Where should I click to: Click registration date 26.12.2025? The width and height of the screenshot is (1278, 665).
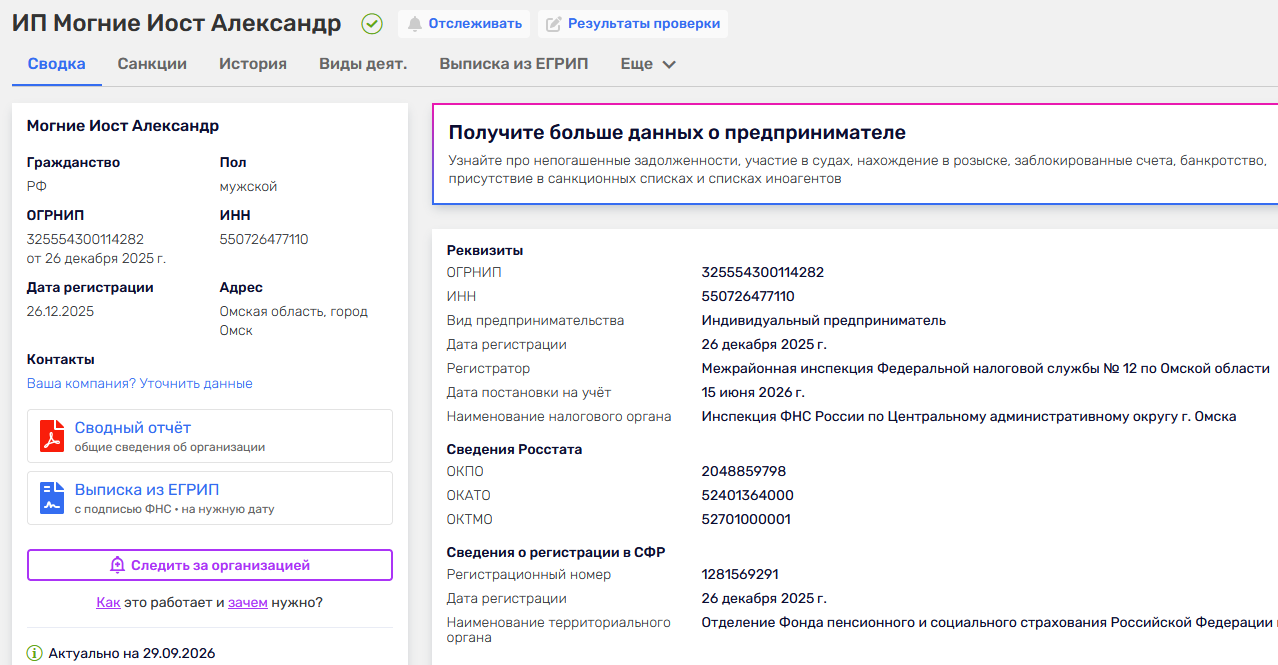click(x=60, y=311)
